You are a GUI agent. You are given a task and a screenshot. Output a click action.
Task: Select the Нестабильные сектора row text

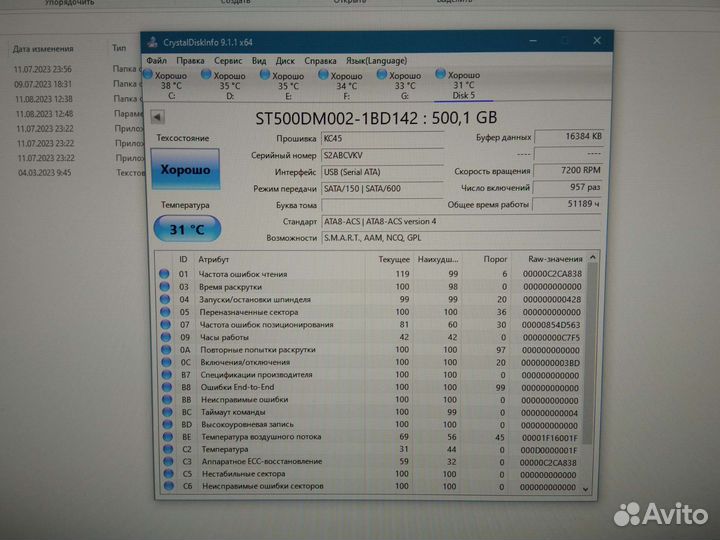tap(243, 473)
